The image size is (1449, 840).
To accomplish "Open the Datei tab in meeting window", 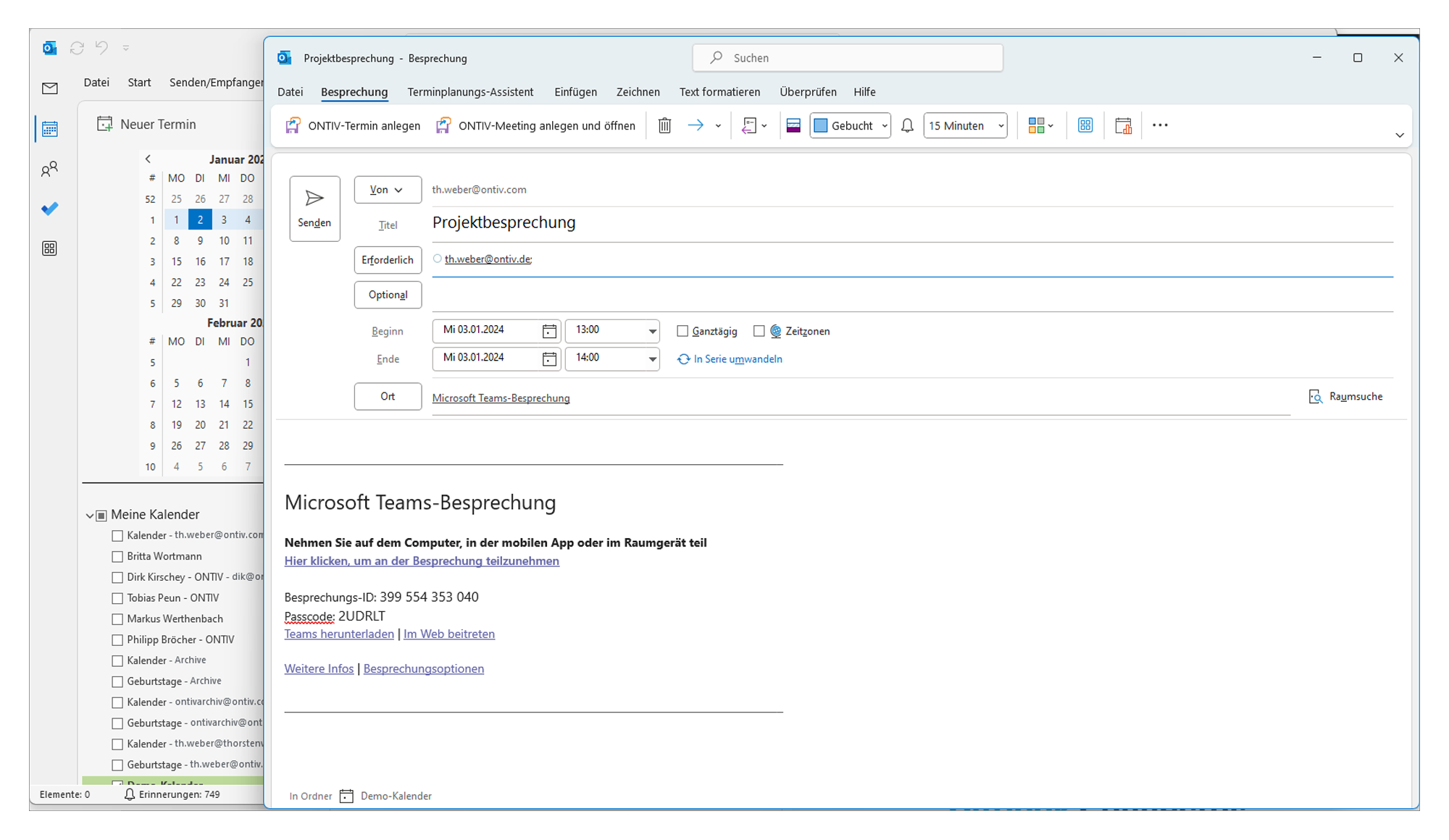I will click(290, 92).
